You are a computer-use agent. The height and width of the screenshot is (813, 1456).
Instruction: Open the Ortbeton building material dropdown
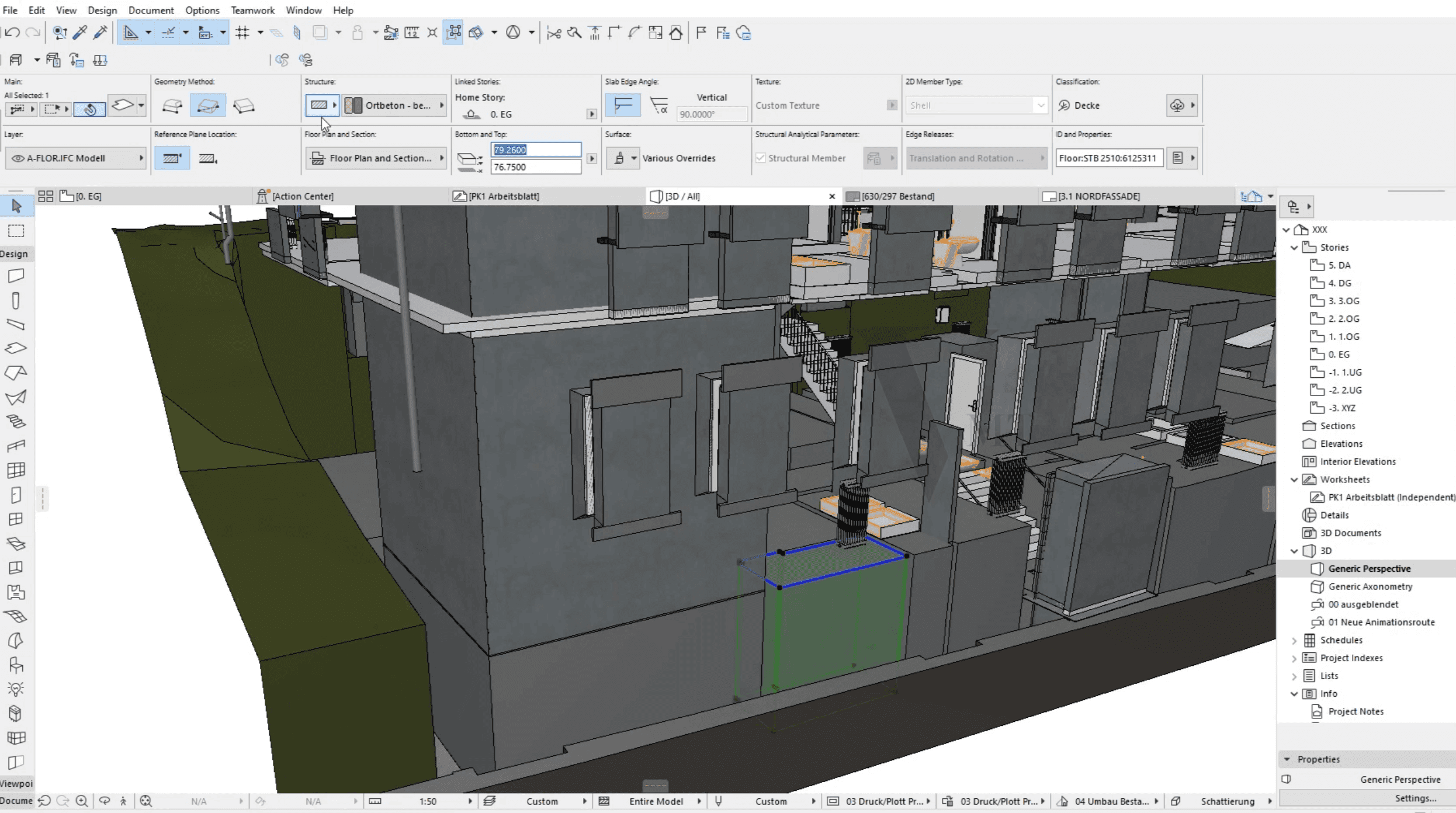(394, 105)
